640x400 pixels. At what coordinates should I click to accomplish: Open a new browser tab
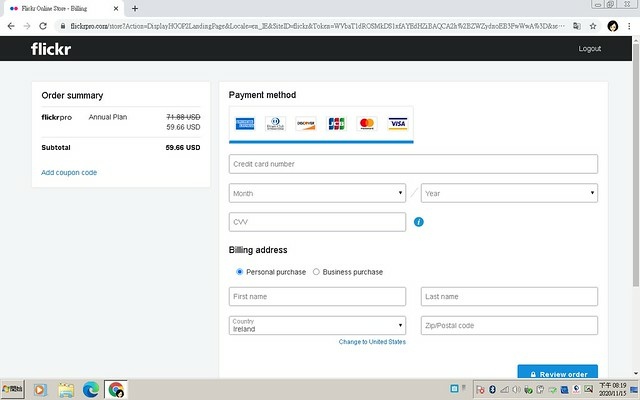coord(135,8)
